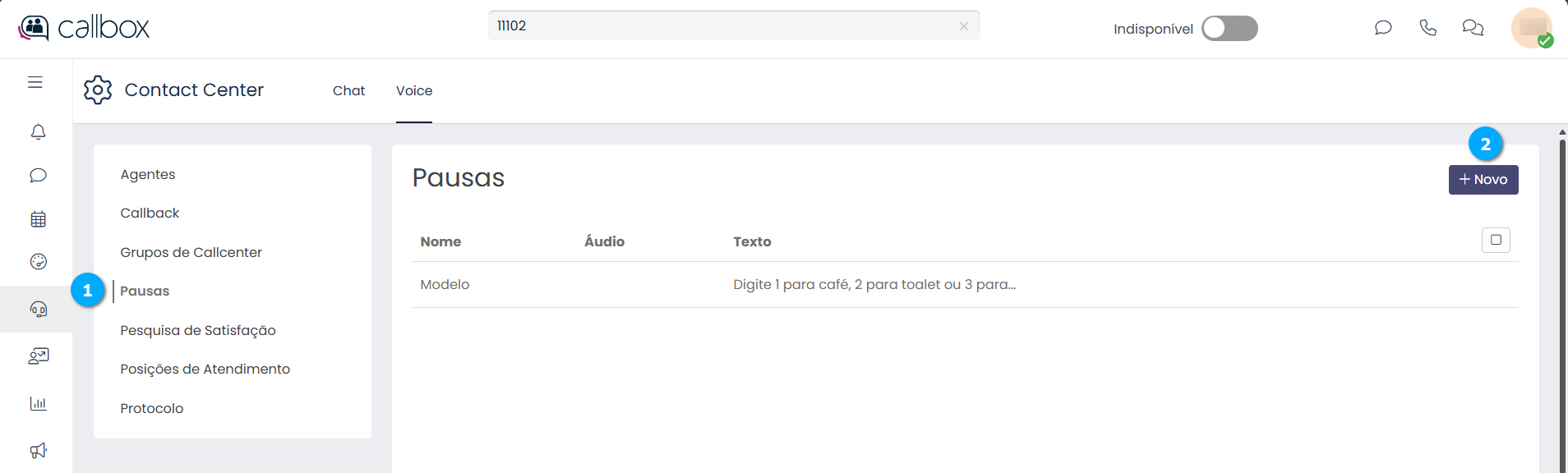Click the Contact Center gear icon
This screenshot has height=473, width=1568.
tap(98, 90)
